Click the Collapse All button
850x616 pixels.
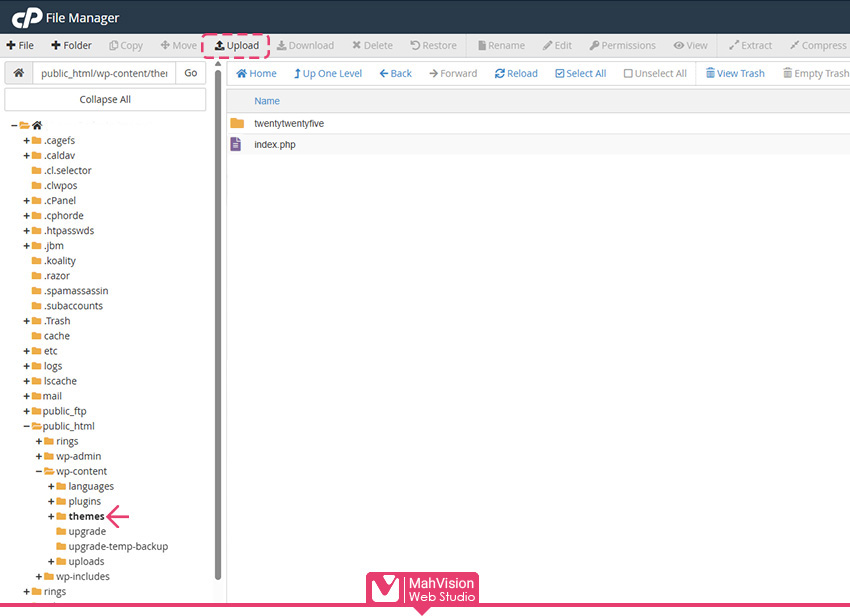[105, 99]
